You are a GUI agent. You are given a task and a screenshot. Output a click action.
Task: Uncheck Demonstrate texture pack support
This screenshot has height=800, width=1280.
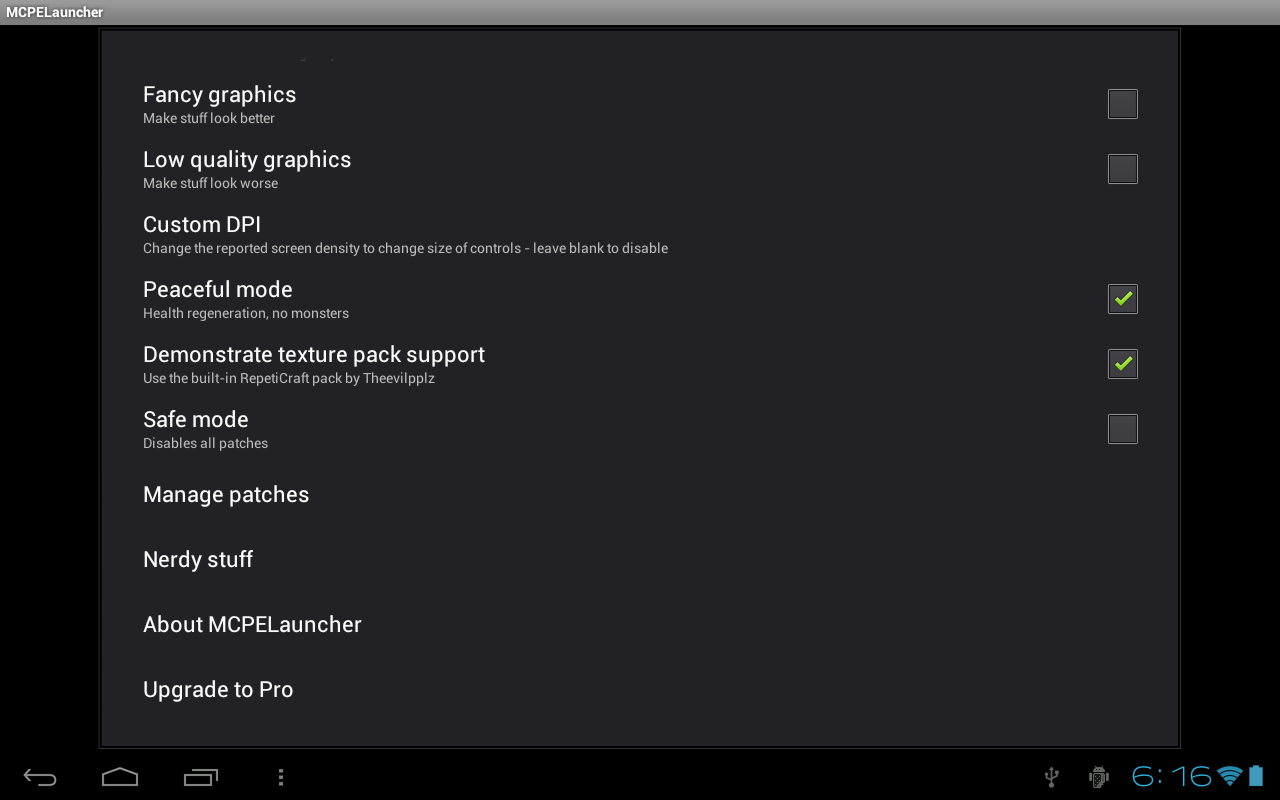click(1122, 363)
